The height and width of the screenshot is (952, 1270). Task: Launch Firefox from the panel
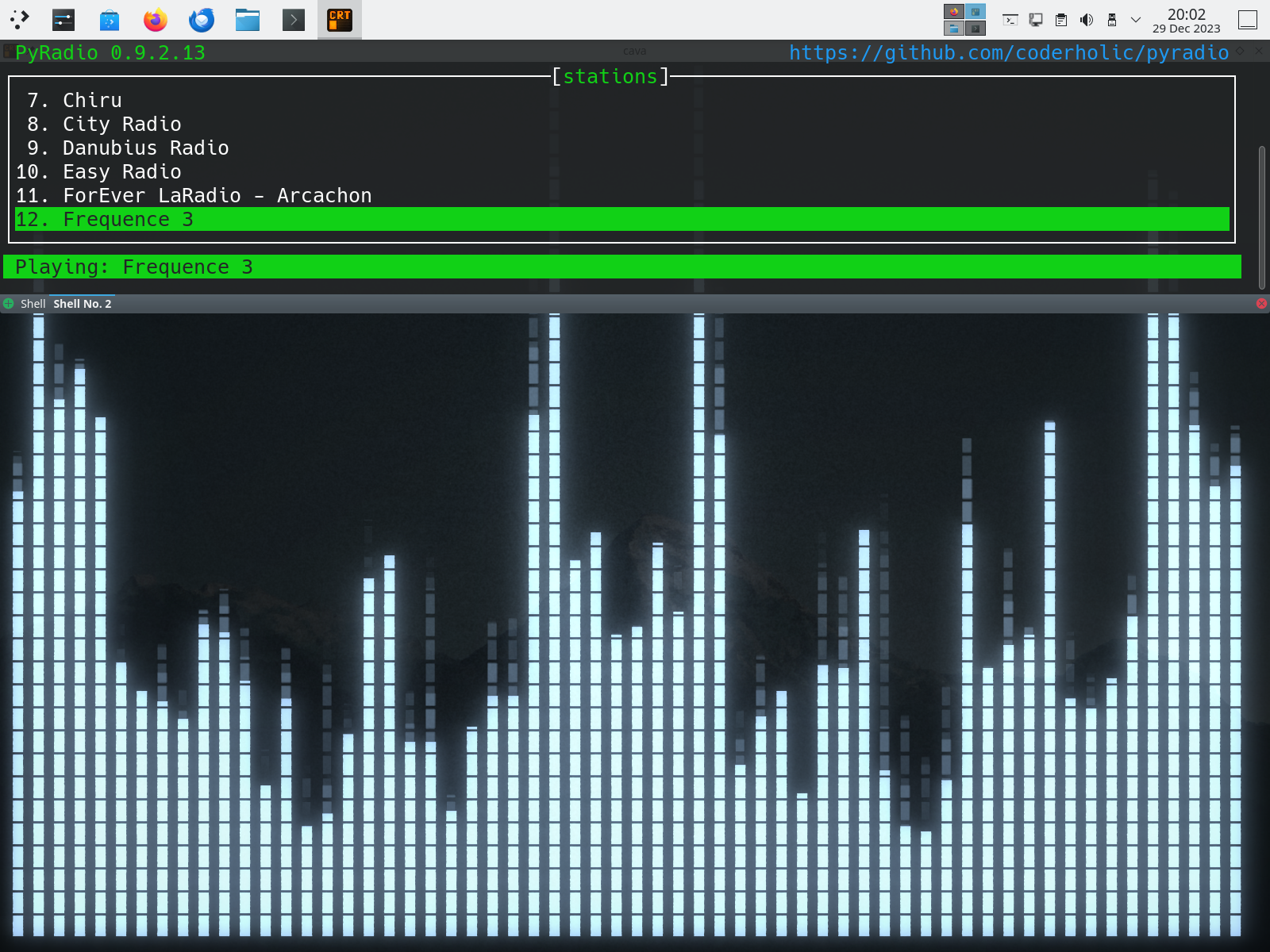[156, 19]
